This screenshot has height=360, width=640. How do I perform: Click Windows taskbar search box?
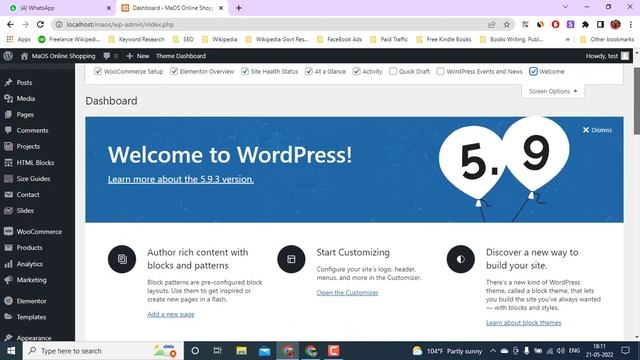[x=103, y=351]
